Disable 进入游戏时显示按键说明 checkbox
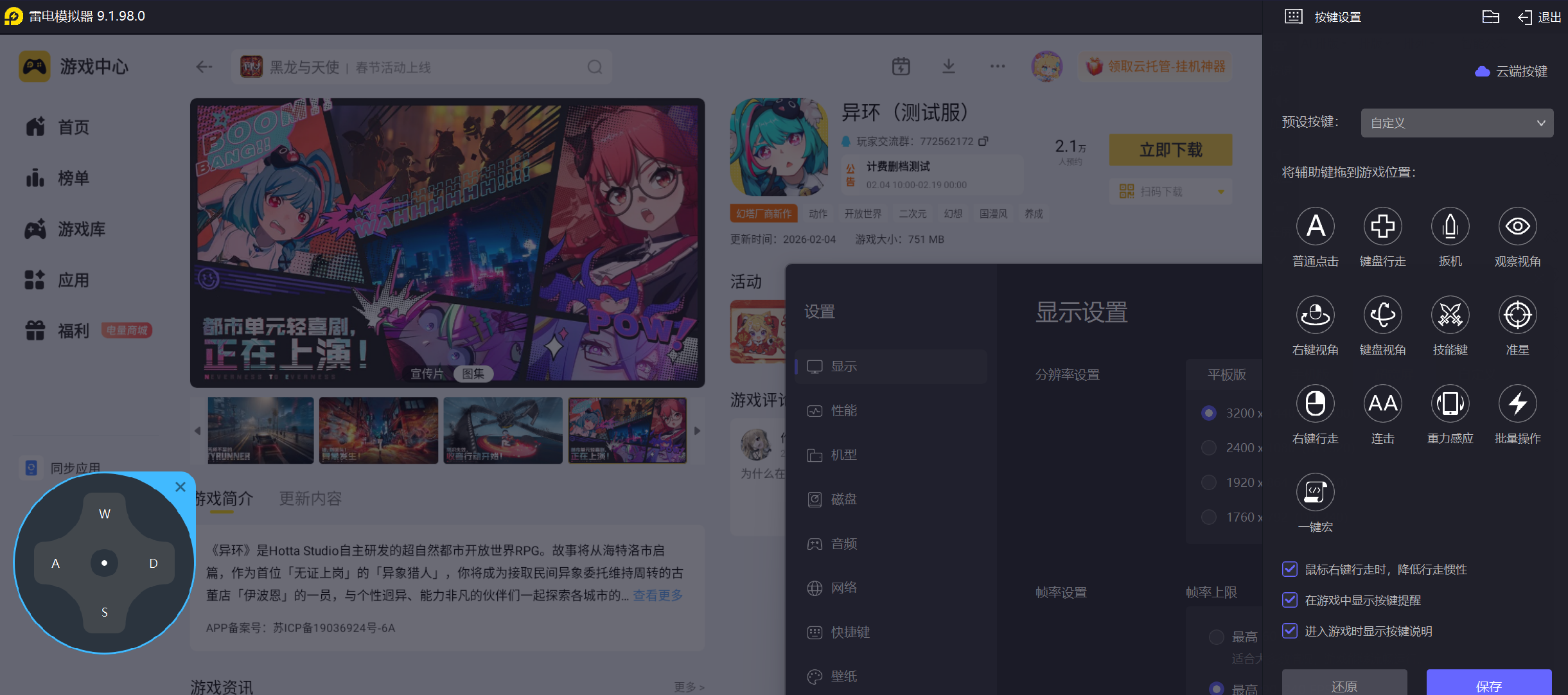Viewport: 1568px width, 695px height. click(1289, 631)
